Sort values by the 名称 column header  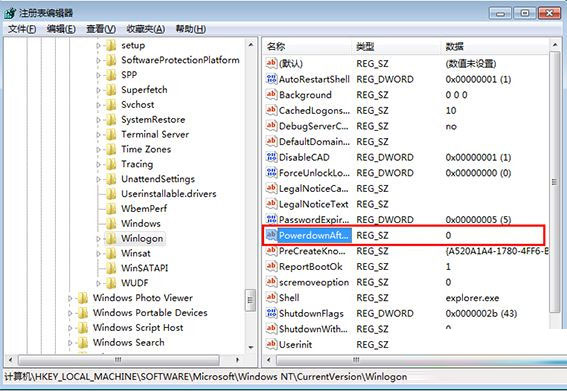click(308, 46)
